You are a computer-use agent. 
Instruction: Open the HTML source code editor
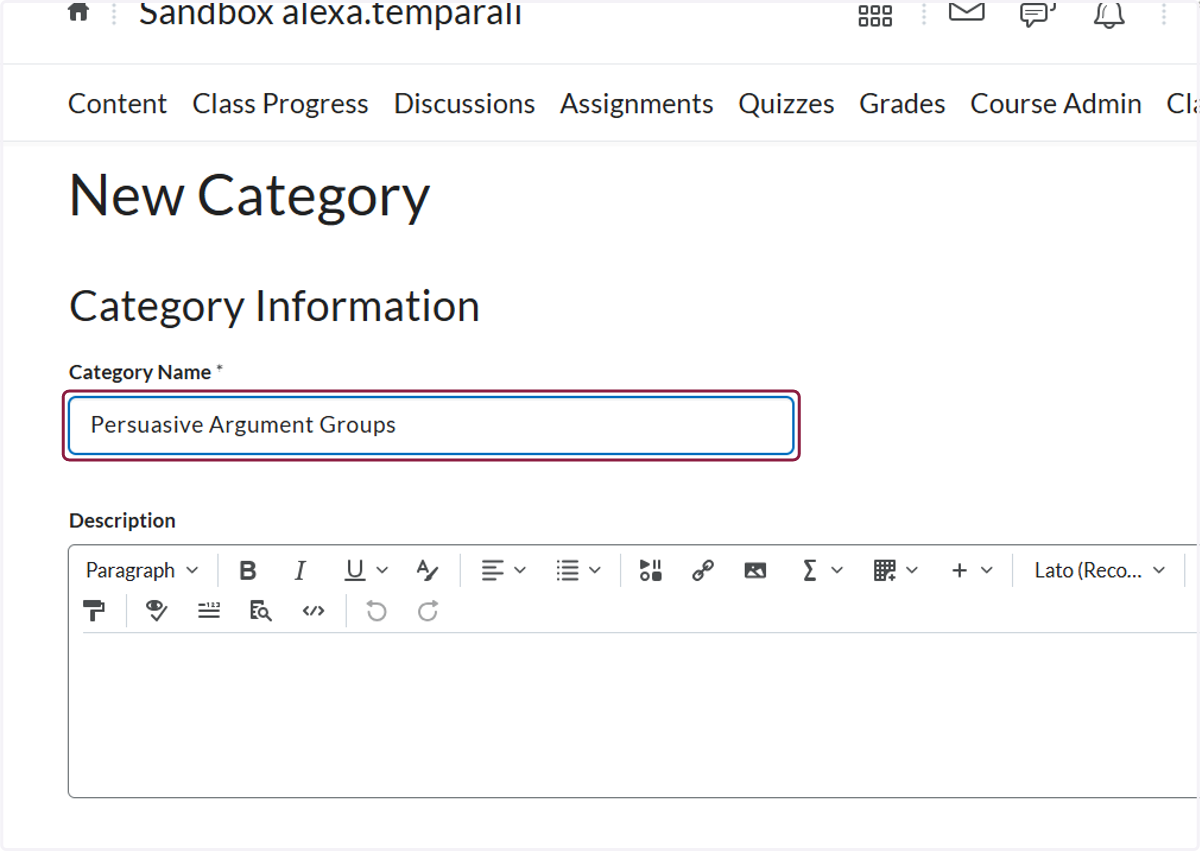click(x=313, y=611)
